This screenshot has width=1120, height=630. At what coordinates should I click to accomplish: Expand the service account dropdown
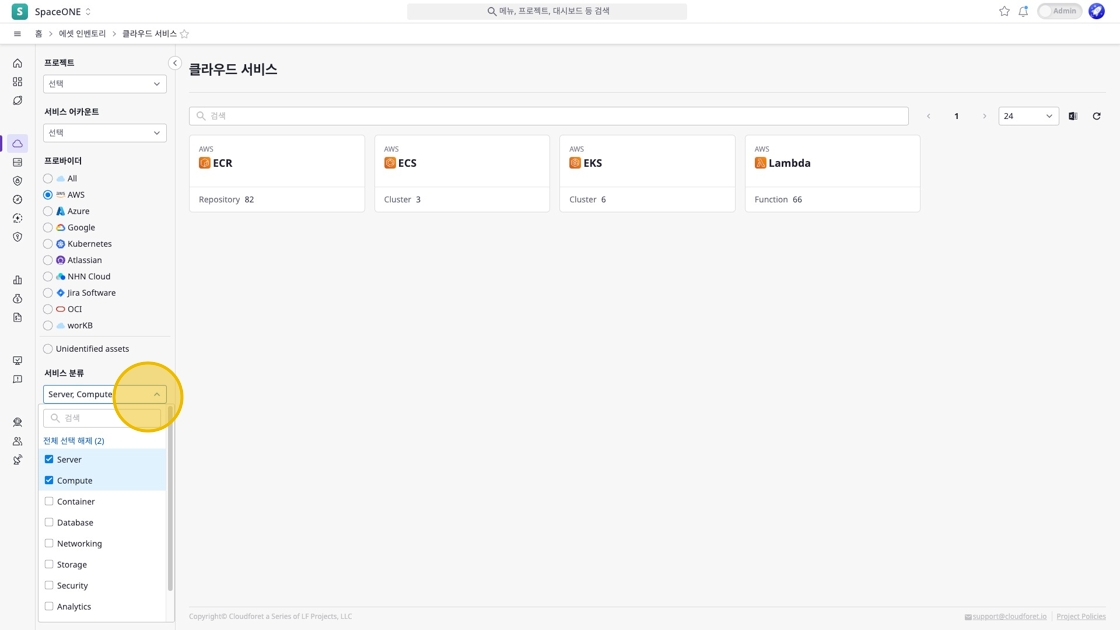click(x=104, y=133)
